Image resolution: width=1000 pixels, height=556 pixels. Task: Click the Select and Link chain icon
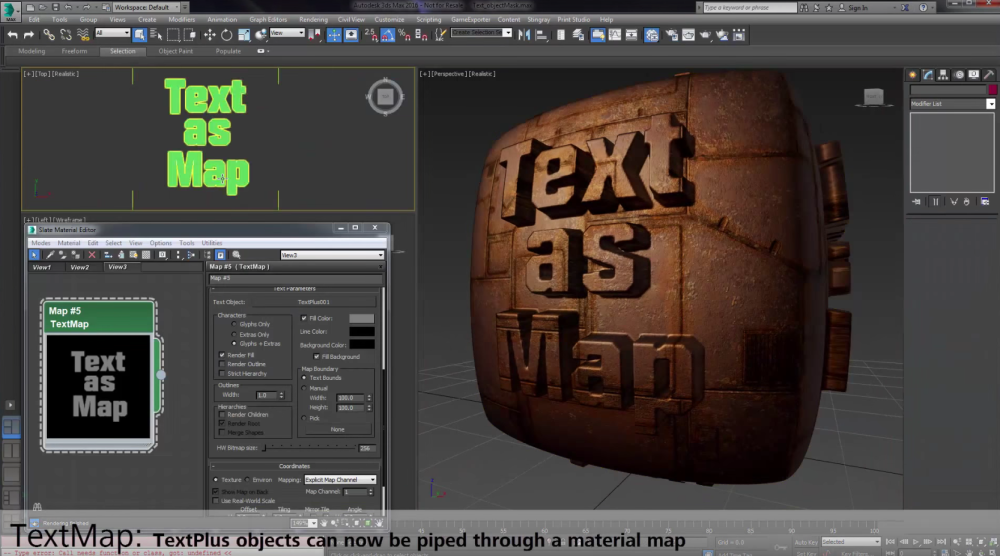pyautogui.click(x=47, y=34)
